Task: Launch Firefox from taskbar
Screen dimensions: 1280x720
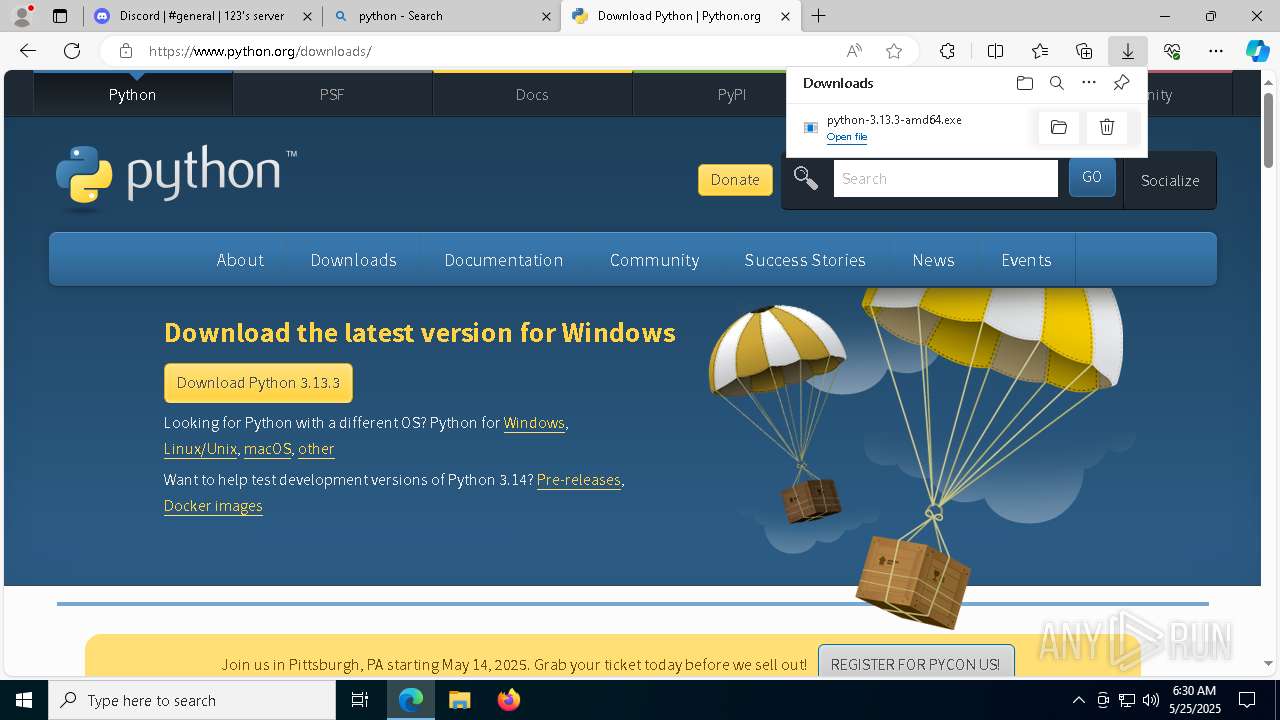Action: click(x=508, y=700)
